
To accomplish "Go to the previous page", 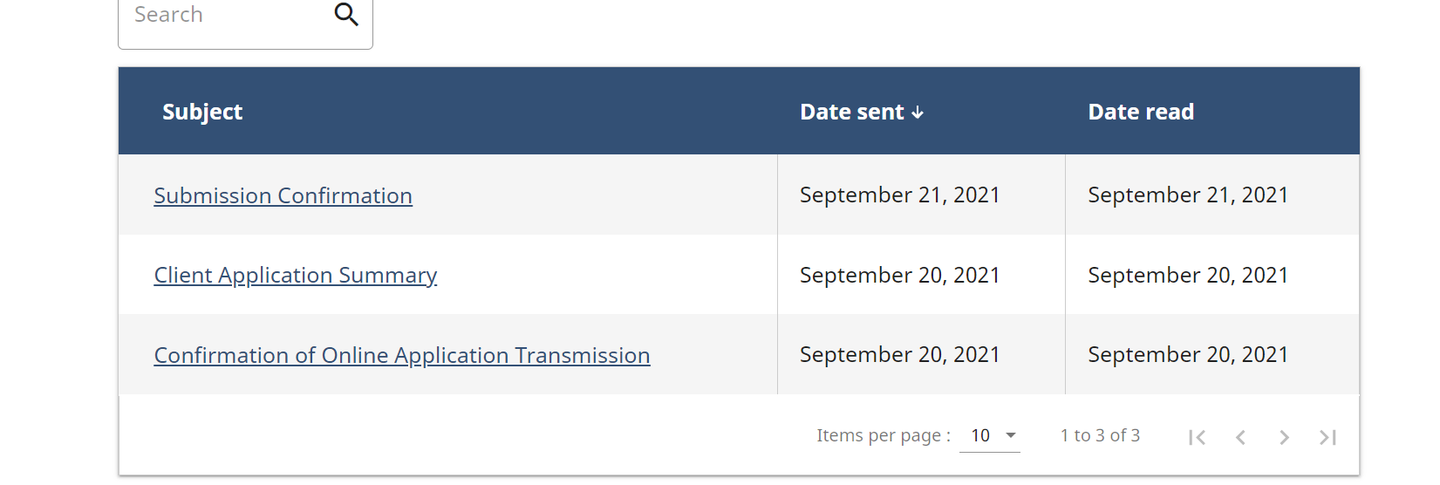I will [x=1240, y=437].
